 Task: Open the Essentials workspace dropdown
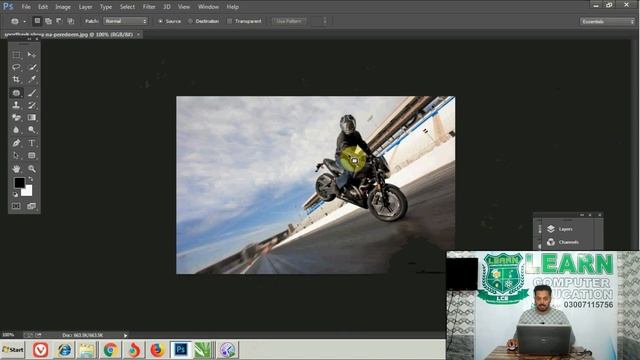pos(607,21)
